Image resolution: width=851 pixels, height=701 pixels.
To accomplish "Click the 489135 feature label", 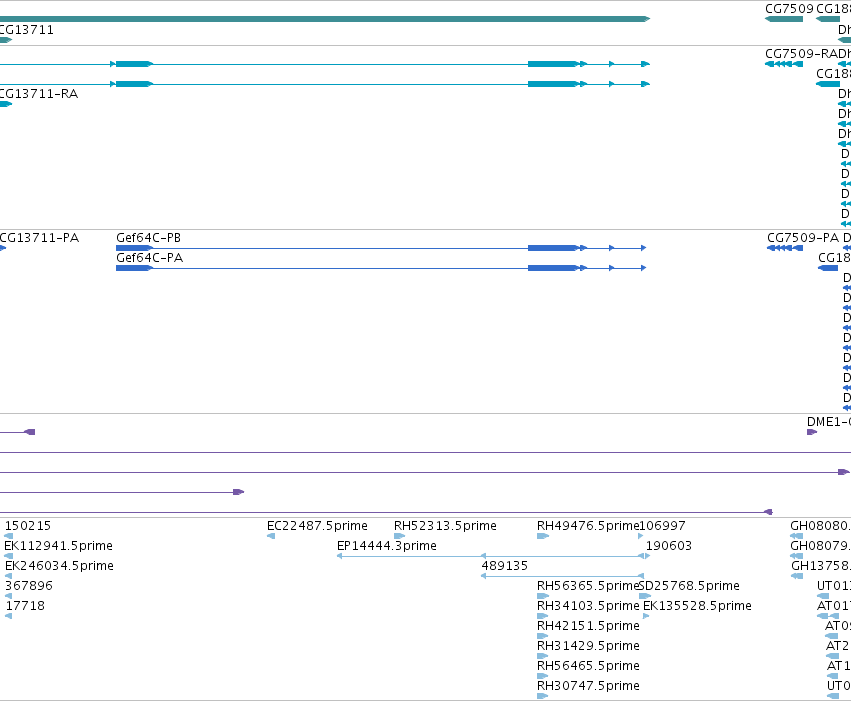I will [504, 566].
